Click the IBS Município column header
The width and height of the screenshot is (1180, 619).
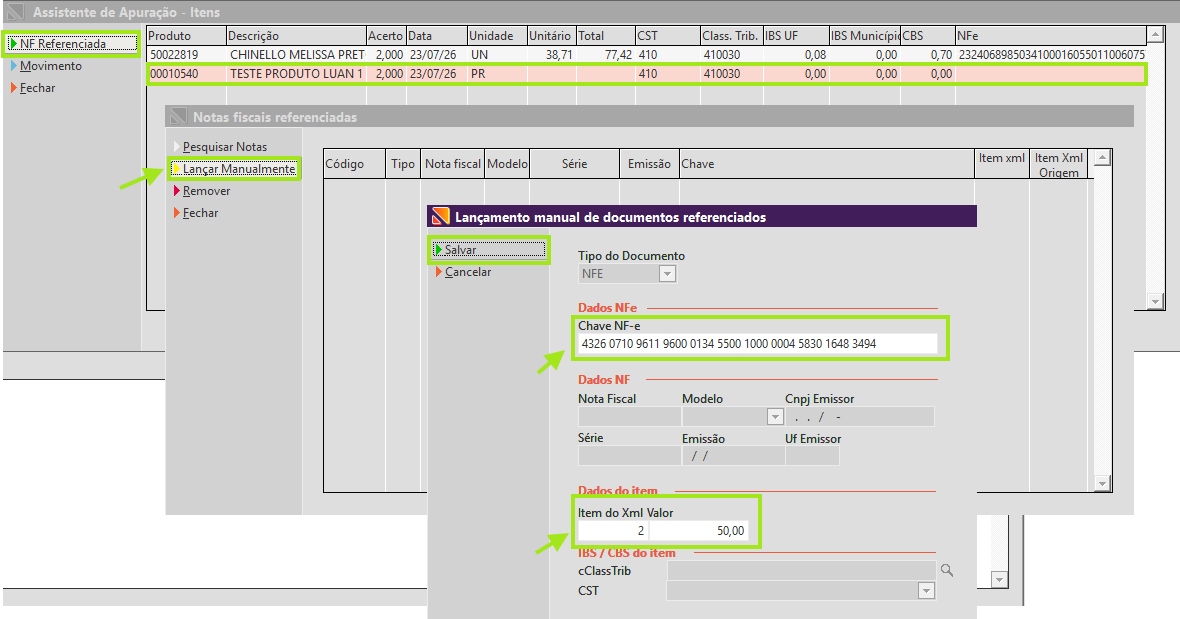click(x=865, y=35)
